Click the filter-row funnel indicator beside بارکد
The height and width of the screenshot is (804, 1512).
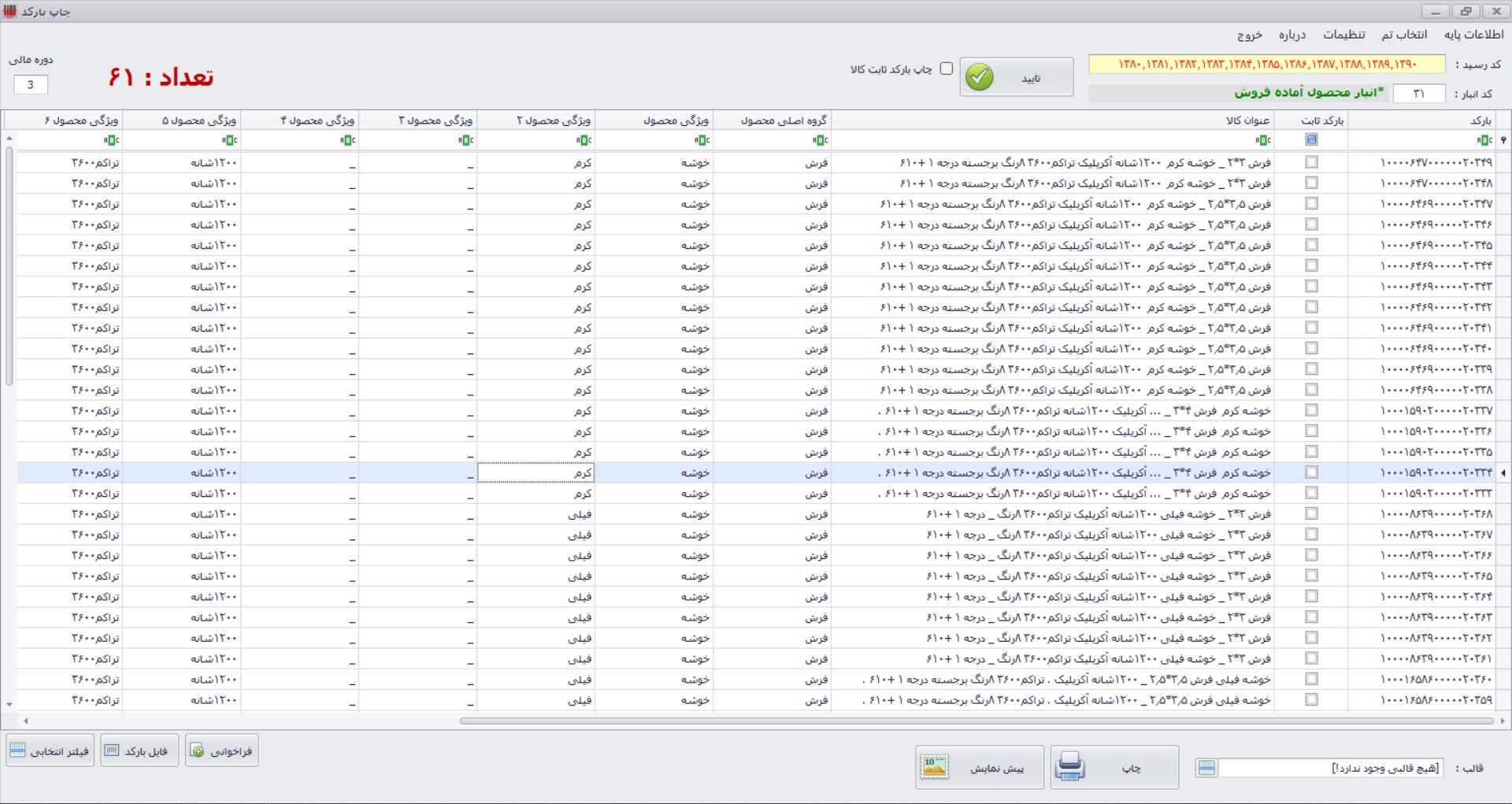[1503, 140]
